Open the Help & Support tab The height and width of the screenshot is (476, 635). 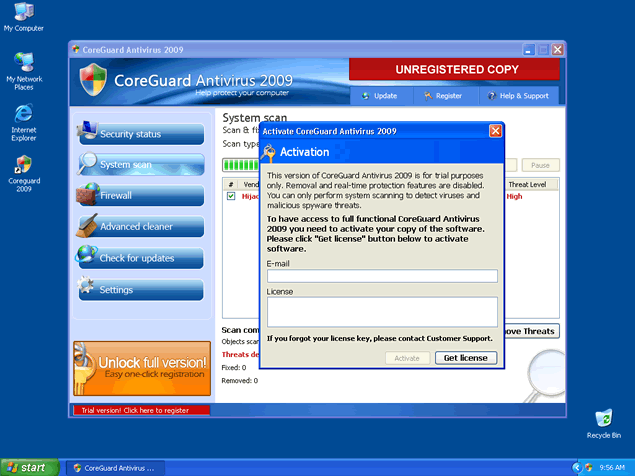[x=518, y=96]
